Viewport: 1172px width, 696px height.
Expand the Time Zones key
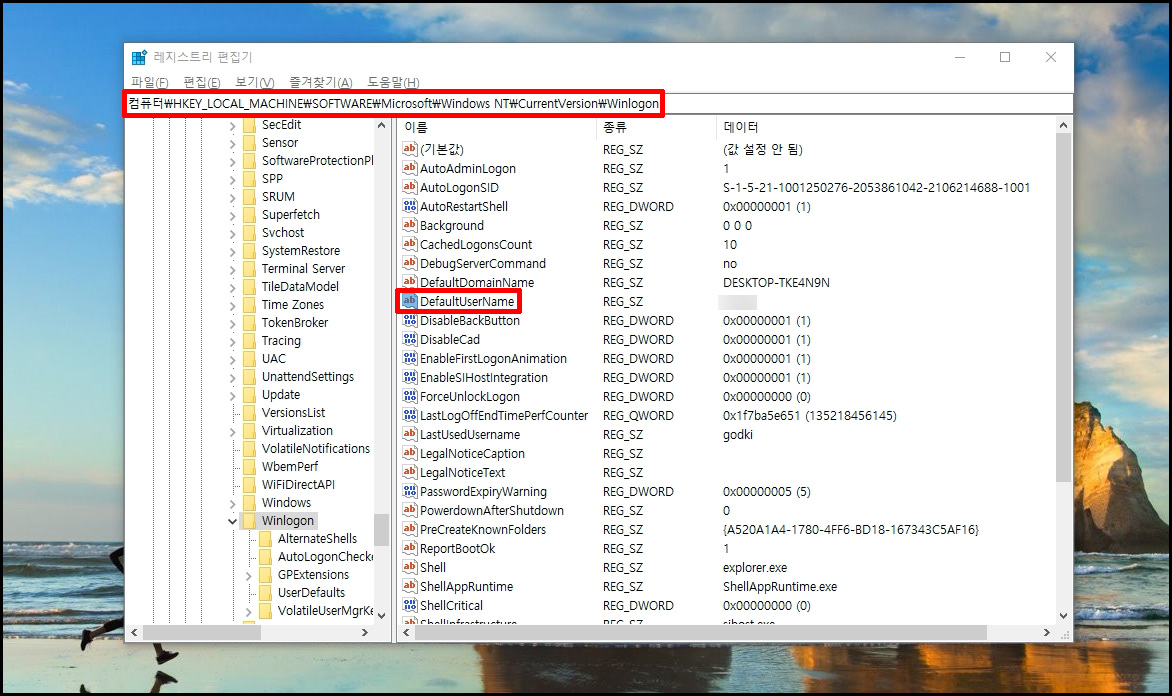click(232, 305)
